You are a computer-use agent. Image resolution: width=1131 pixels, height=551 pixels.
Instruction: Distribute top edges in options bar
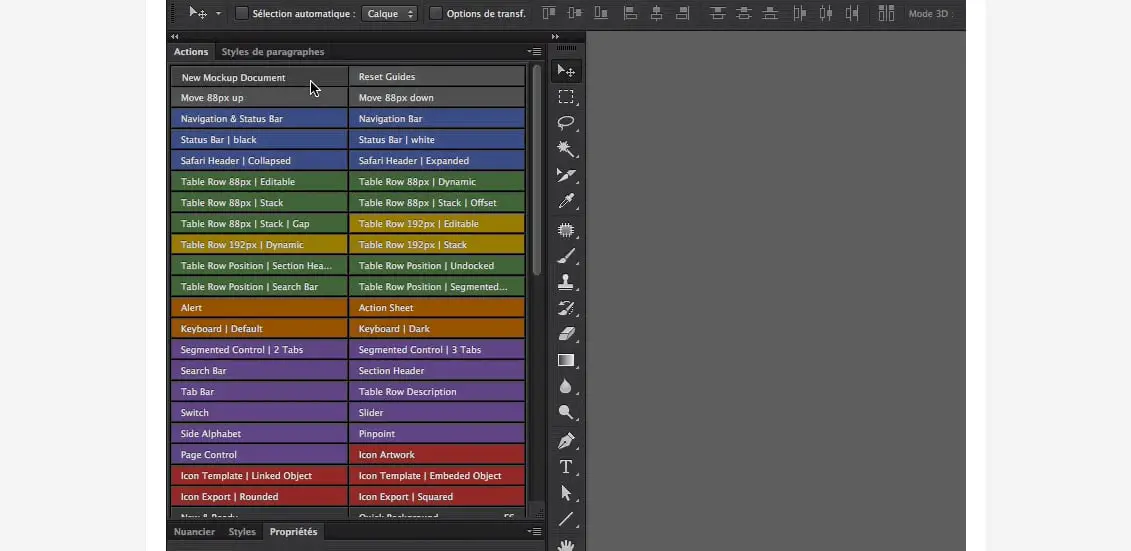tap(717, 13)
